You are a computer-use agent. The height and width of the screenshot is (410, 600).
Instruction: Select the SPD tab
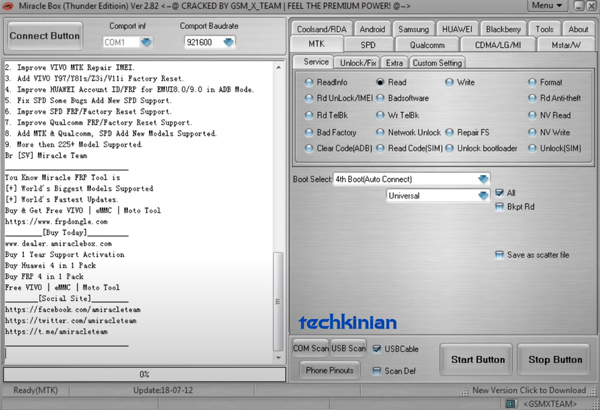coord(368,45)
